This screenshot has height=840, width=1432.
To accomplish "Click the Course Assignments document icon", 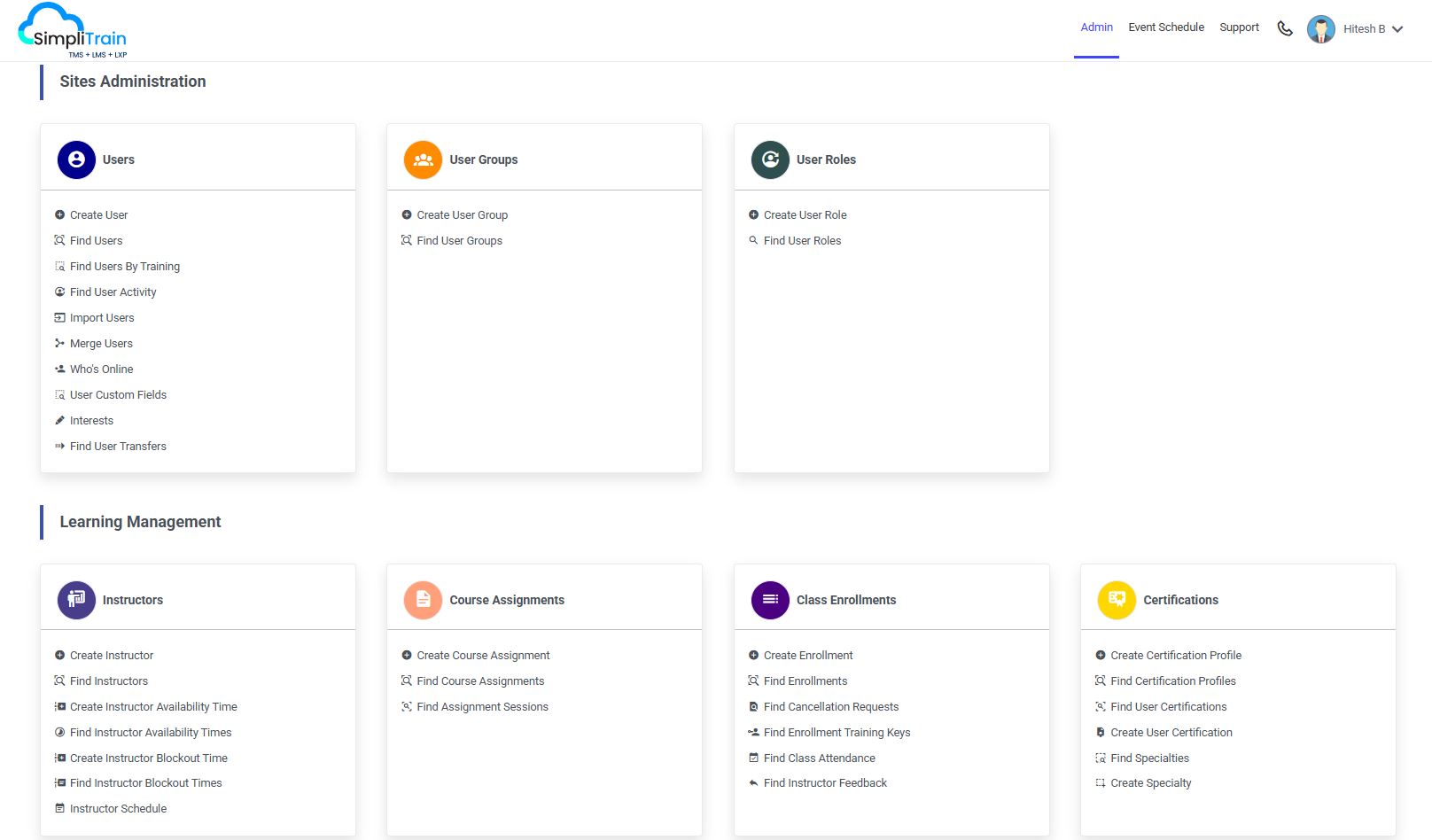I will [423, 600].
